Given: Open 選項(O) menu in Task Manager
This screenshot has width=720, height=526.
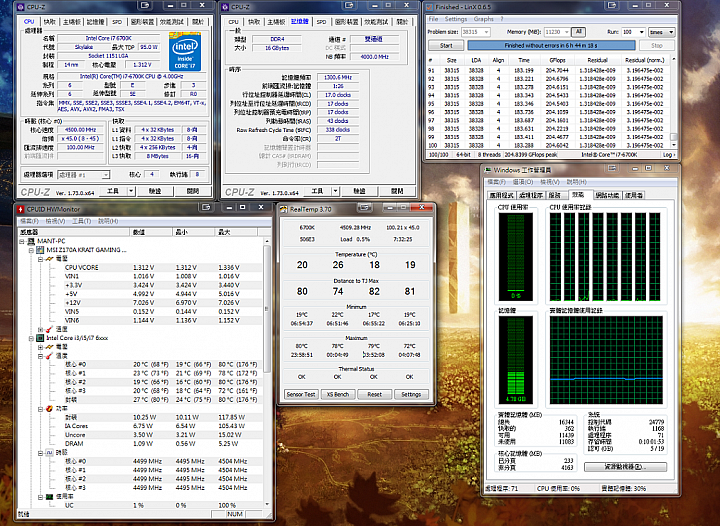Looking at the screenshot, I should [x=523, y=182].
